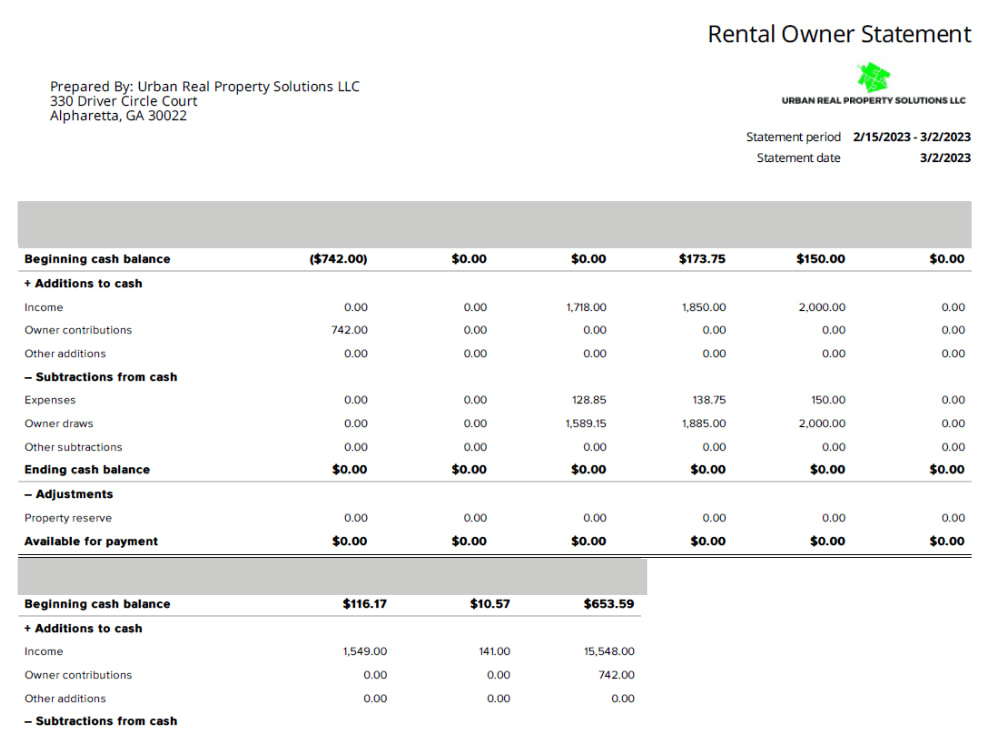Select the income value "15,548.00"
The height and width of the screenshot is (750, 1000).
coord(609,652)
